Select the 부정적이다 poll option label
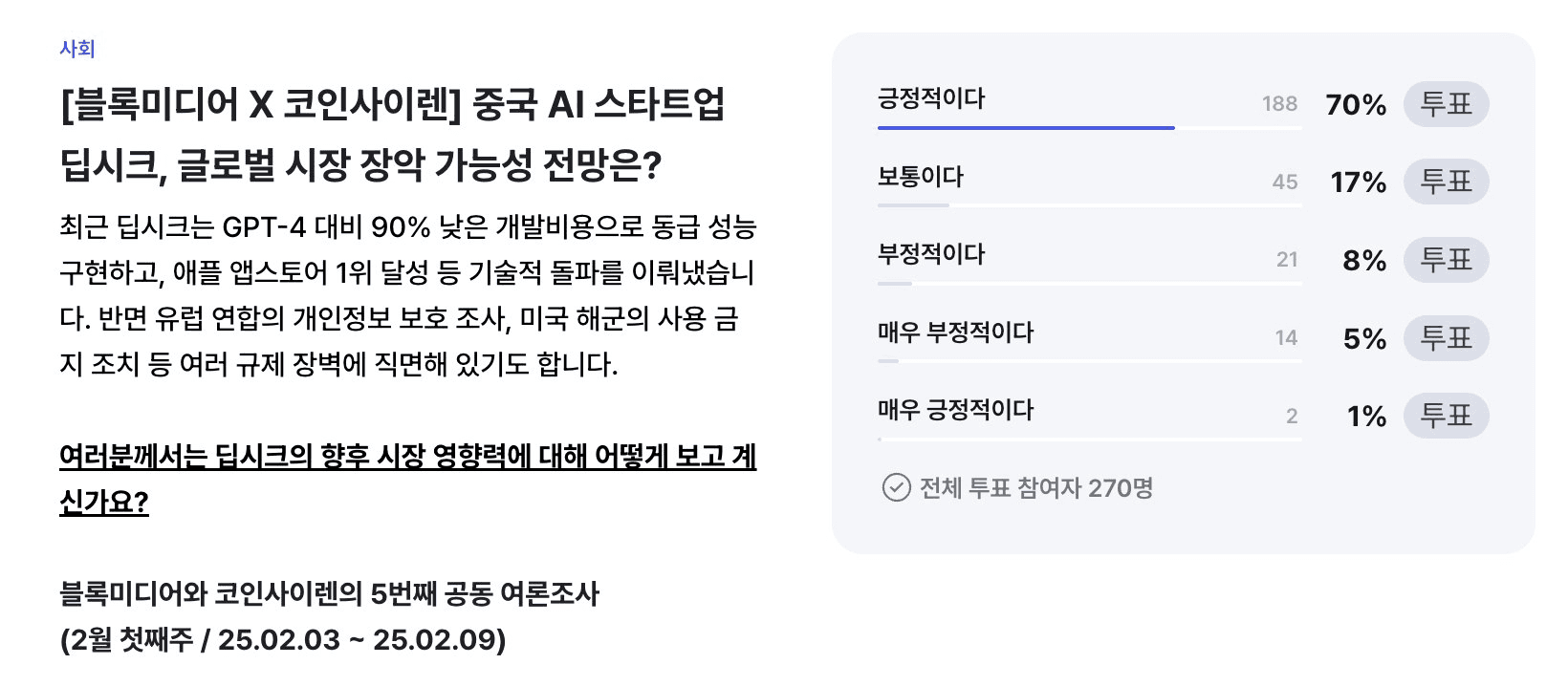 point(931,254)
